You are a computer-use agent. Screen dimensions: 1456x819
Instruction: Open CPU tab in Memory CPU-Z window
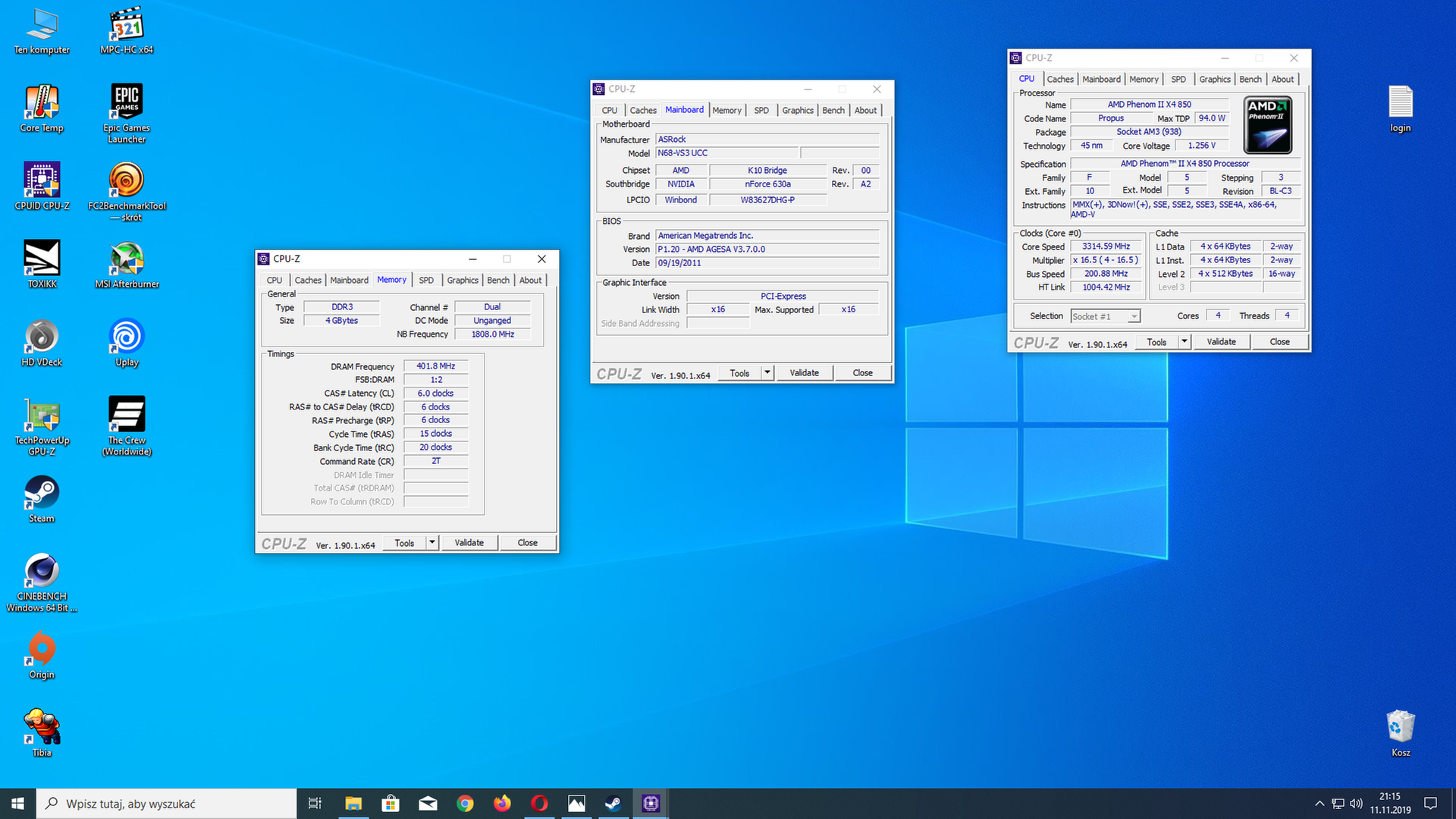[275, 280]
